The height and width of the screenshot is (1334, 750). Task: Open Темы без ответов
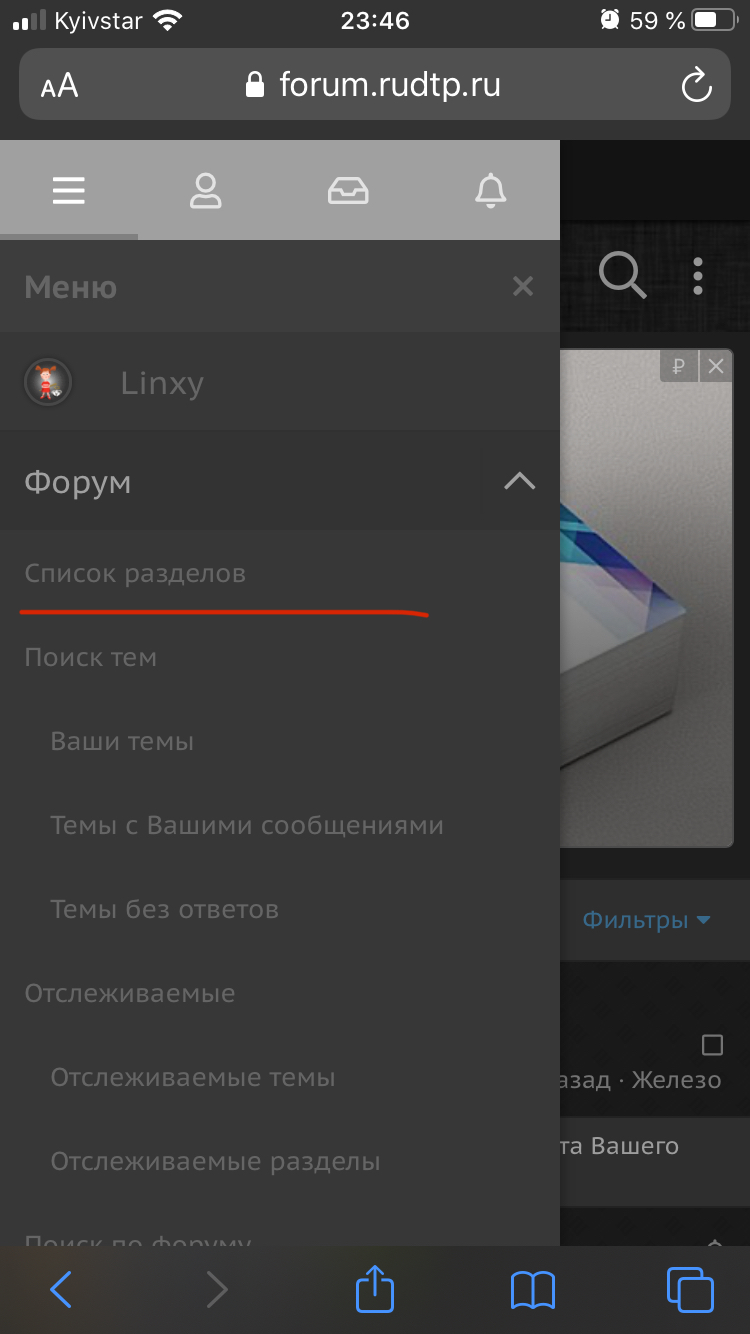[165, 910]
